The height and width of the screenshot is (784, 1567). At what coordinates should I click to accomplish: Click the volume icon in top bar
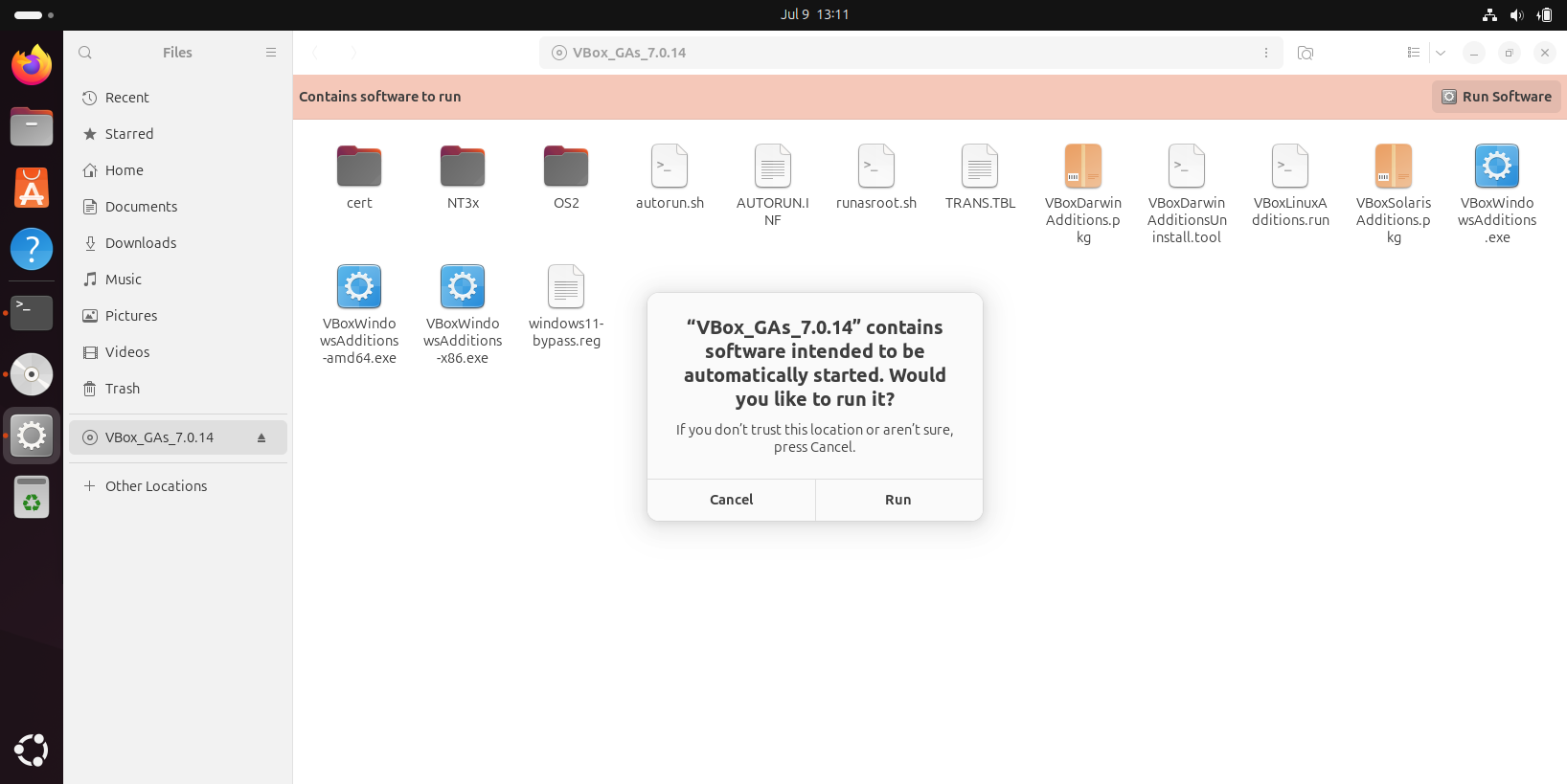pyautogui.click(x=1516, y=15)
